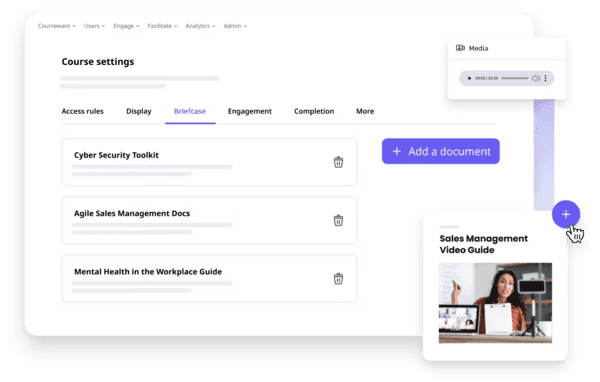The height and width of the screenshot is (382, 600).
Task: Seek along the audio progress bar
Action: point(515,78)
